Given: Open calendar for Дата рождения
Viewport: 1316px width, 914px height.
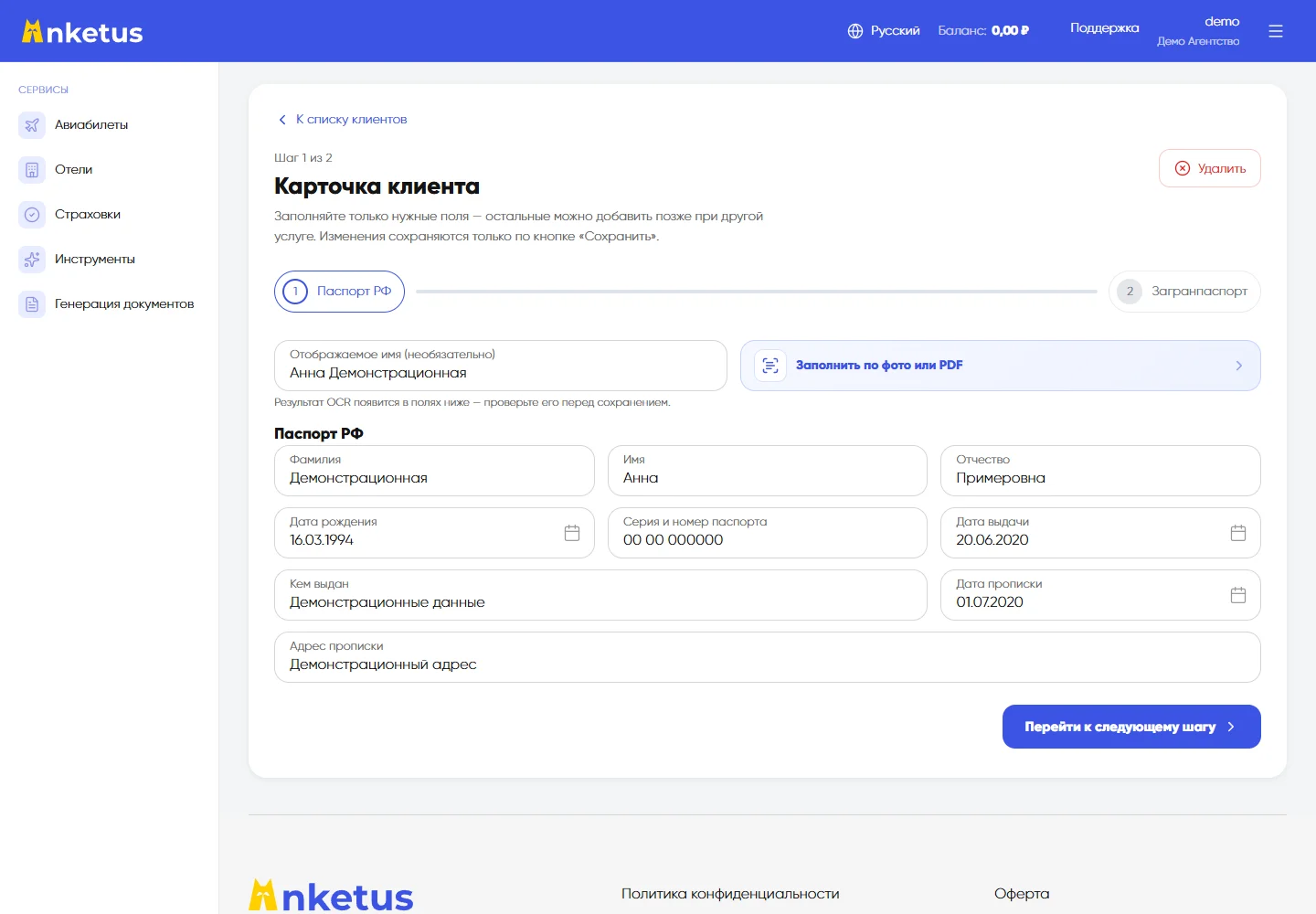Looking at the screenshot, I should pos(572,533).
